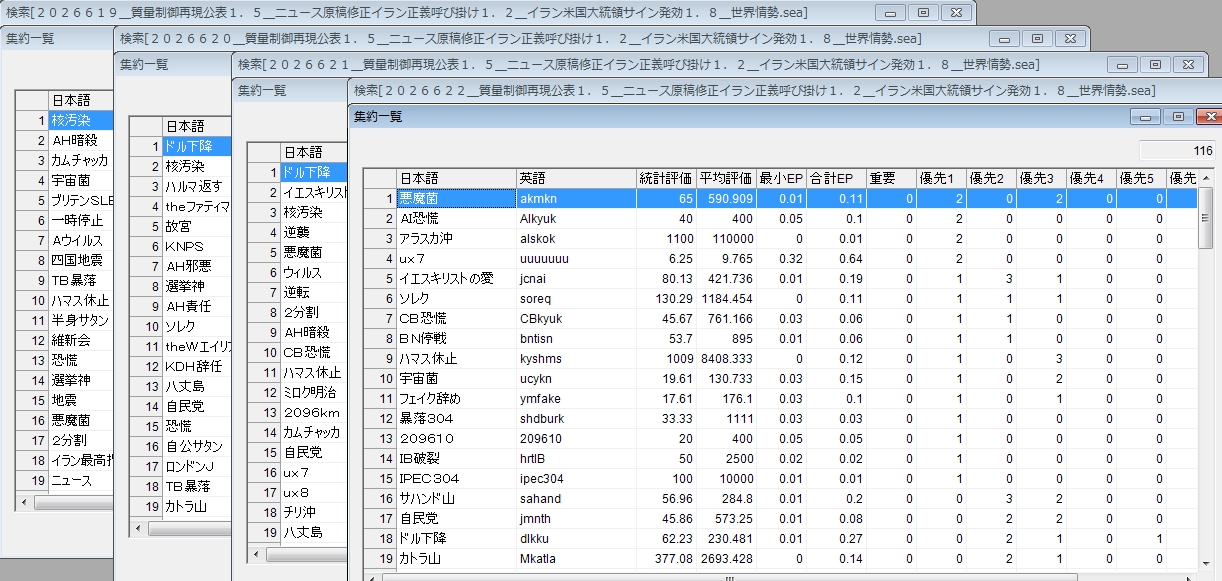Click the 優先4 column header
This screenshot has height=581, width=1222.
point(1091,178)
